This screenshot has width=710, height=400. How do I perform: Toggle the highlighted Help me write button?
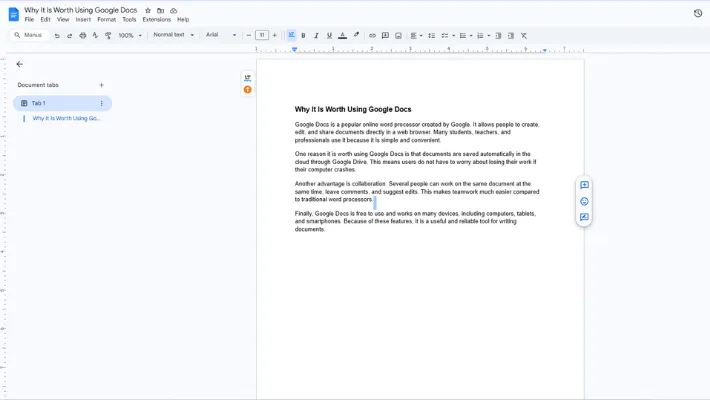pos(291,35)
